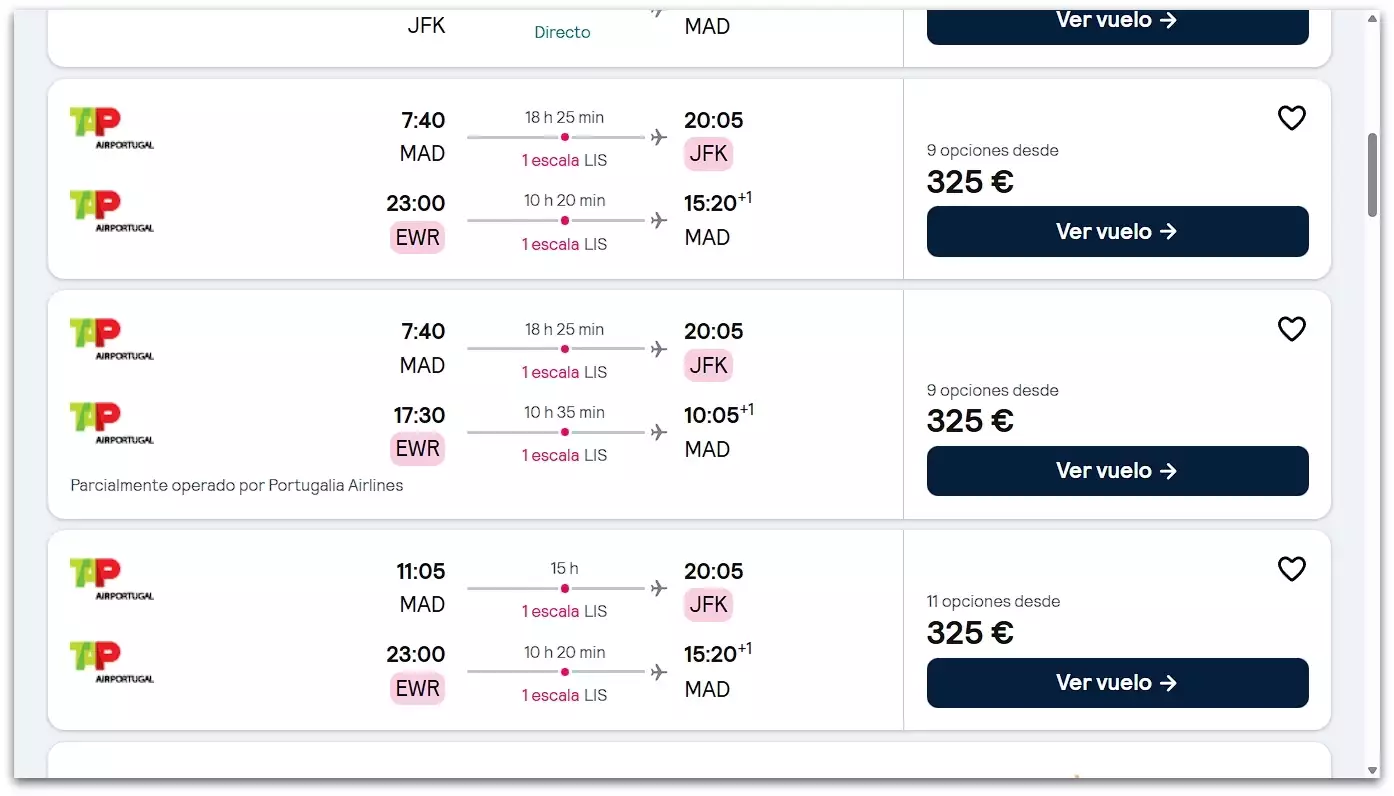Click the Directo label on the top flight
The height and width of the screenshot is (796, 1394).
[x=562, y=32]
